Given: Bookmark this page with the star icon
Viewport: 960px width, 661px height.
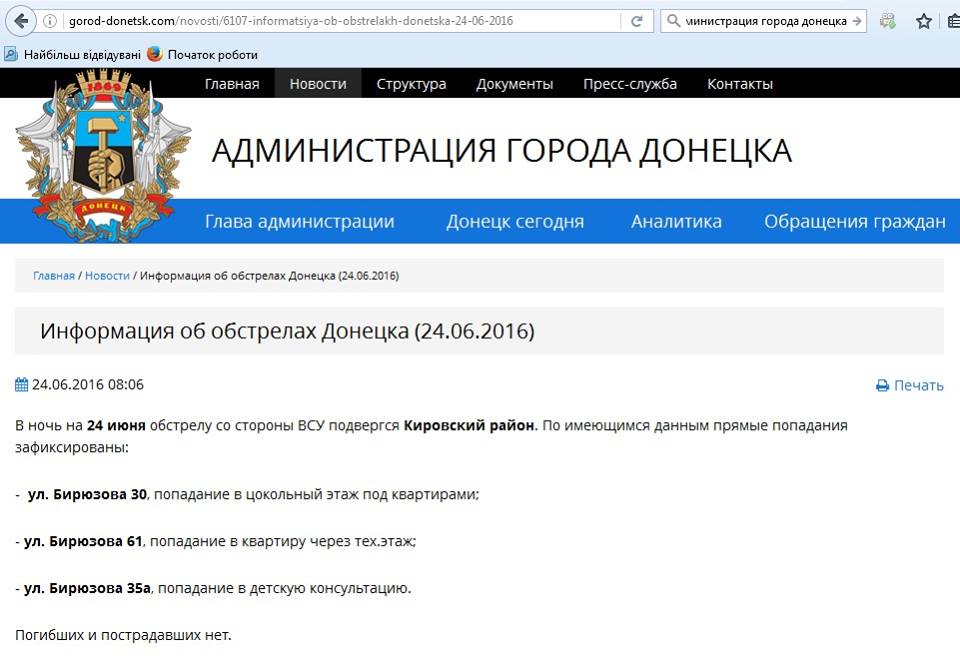Looking at the screenshot, I should tap(923, 21).
